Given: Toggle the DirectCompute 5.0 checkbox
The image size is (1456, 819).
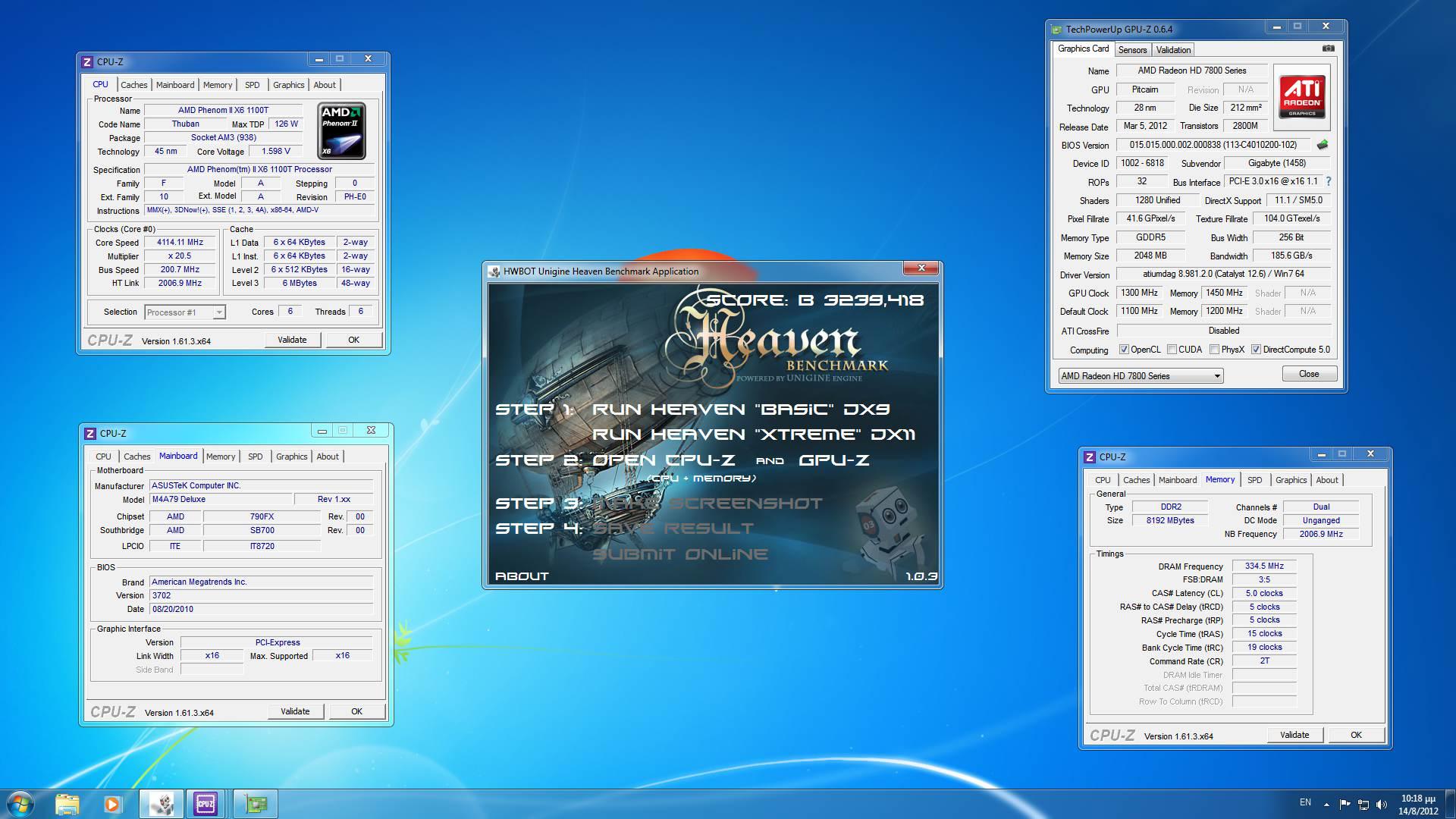Looking at the screenshot, I should coord(1256,350).
